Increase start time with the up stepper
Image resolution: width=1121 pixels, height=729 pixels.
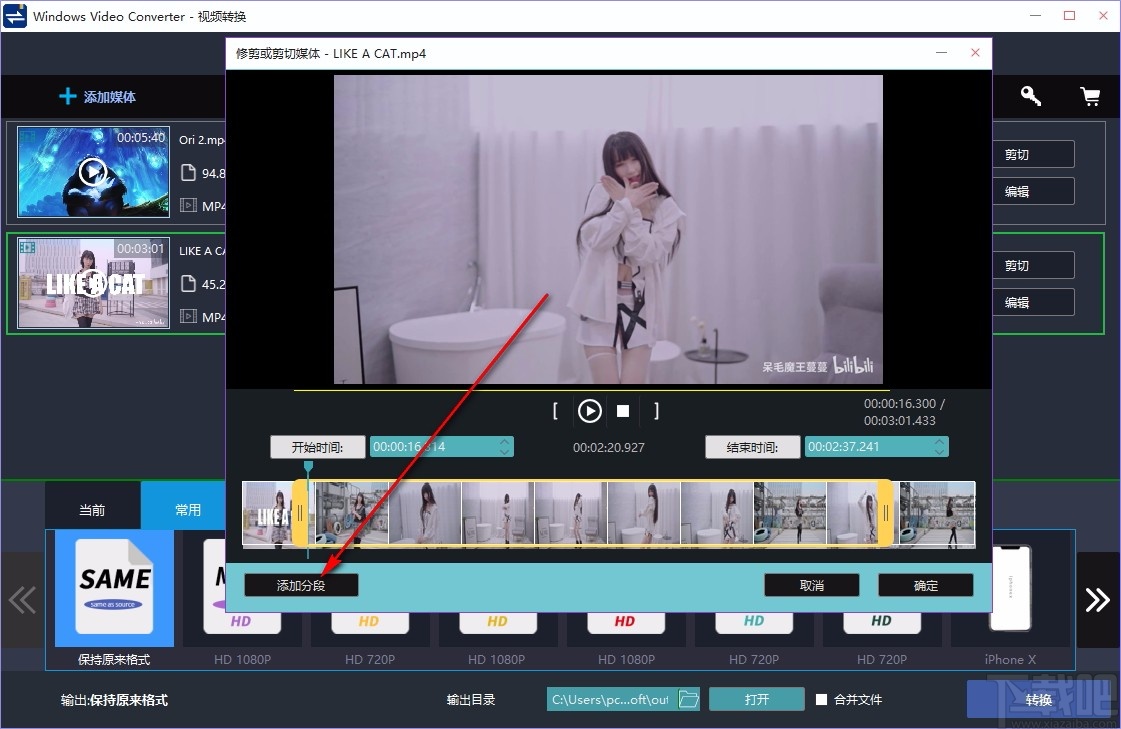tap(505, 442)
